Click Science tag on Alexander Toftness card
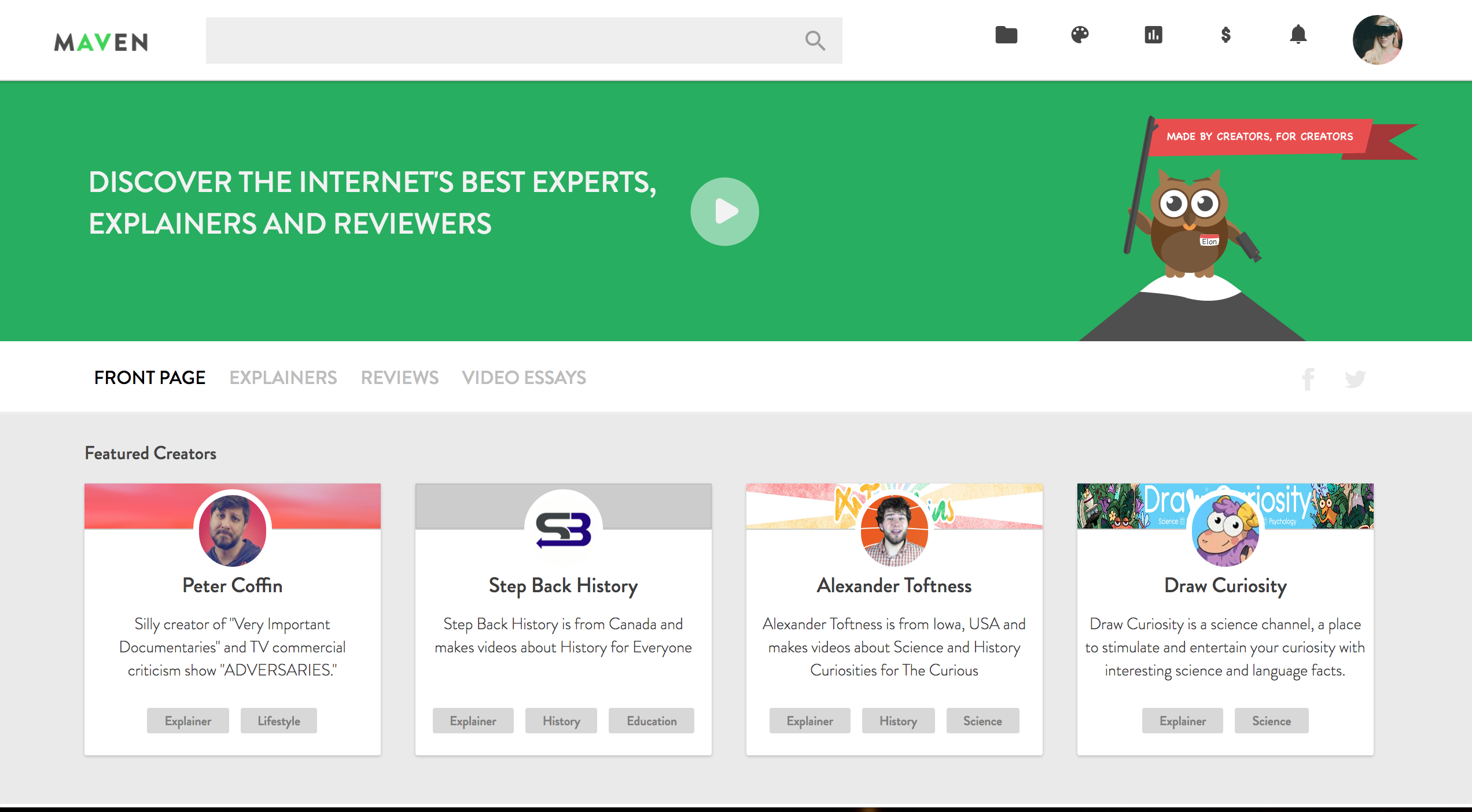The height and width of the screenshot is (812, 1472). [x=983, y=721]
